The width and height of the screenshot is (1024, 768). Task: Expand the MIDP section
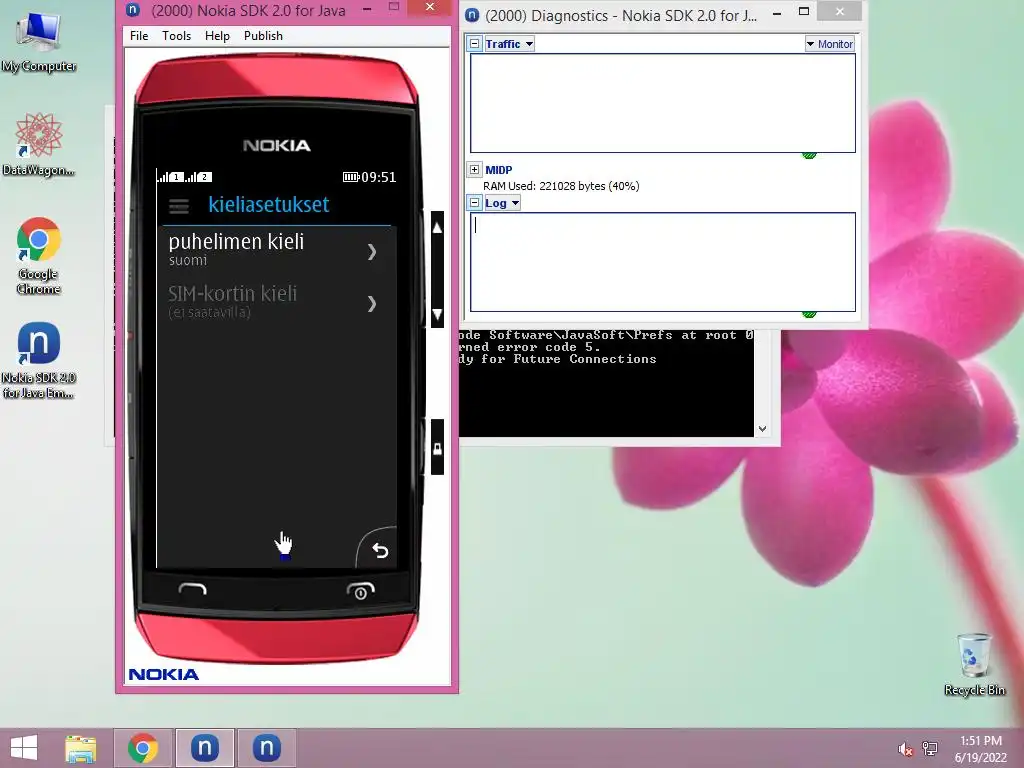click(475, 170)
